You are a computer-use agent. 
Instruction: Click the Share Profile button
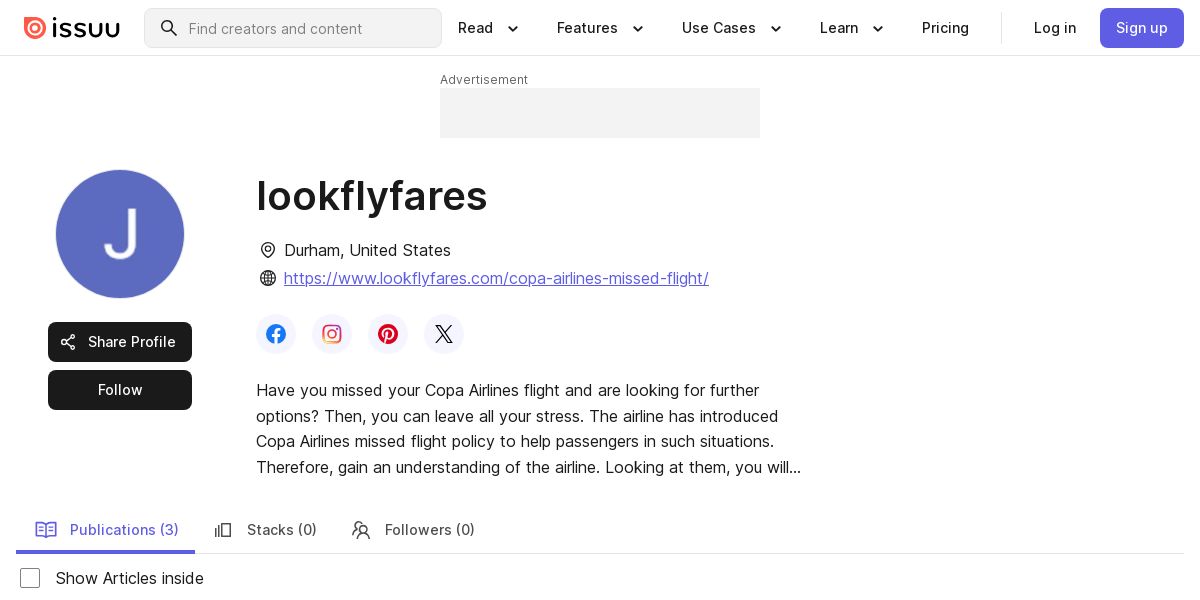click(120, 342)
